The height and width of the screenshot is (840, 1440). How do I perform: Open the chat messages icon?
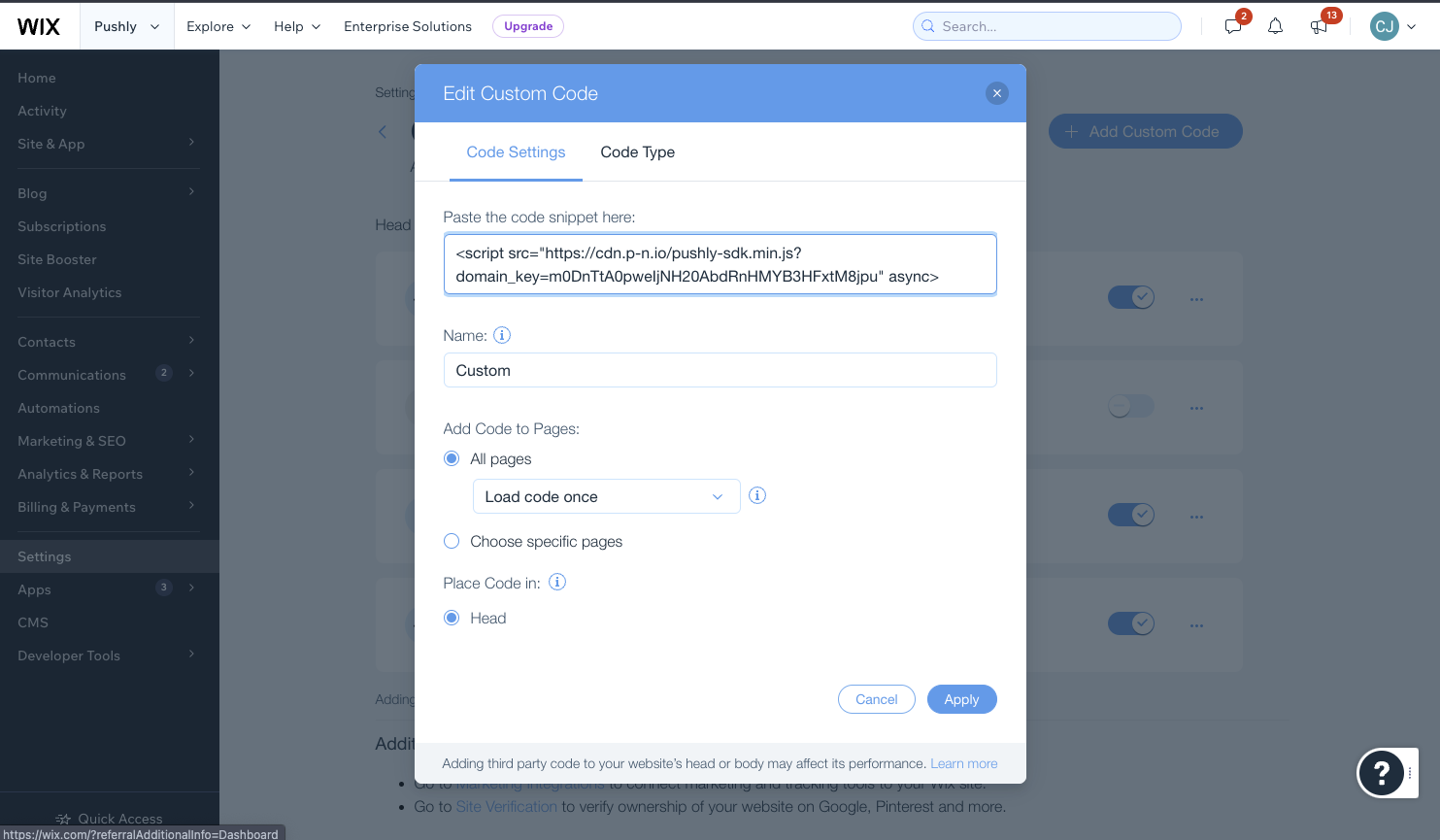tap(1233, 26)
